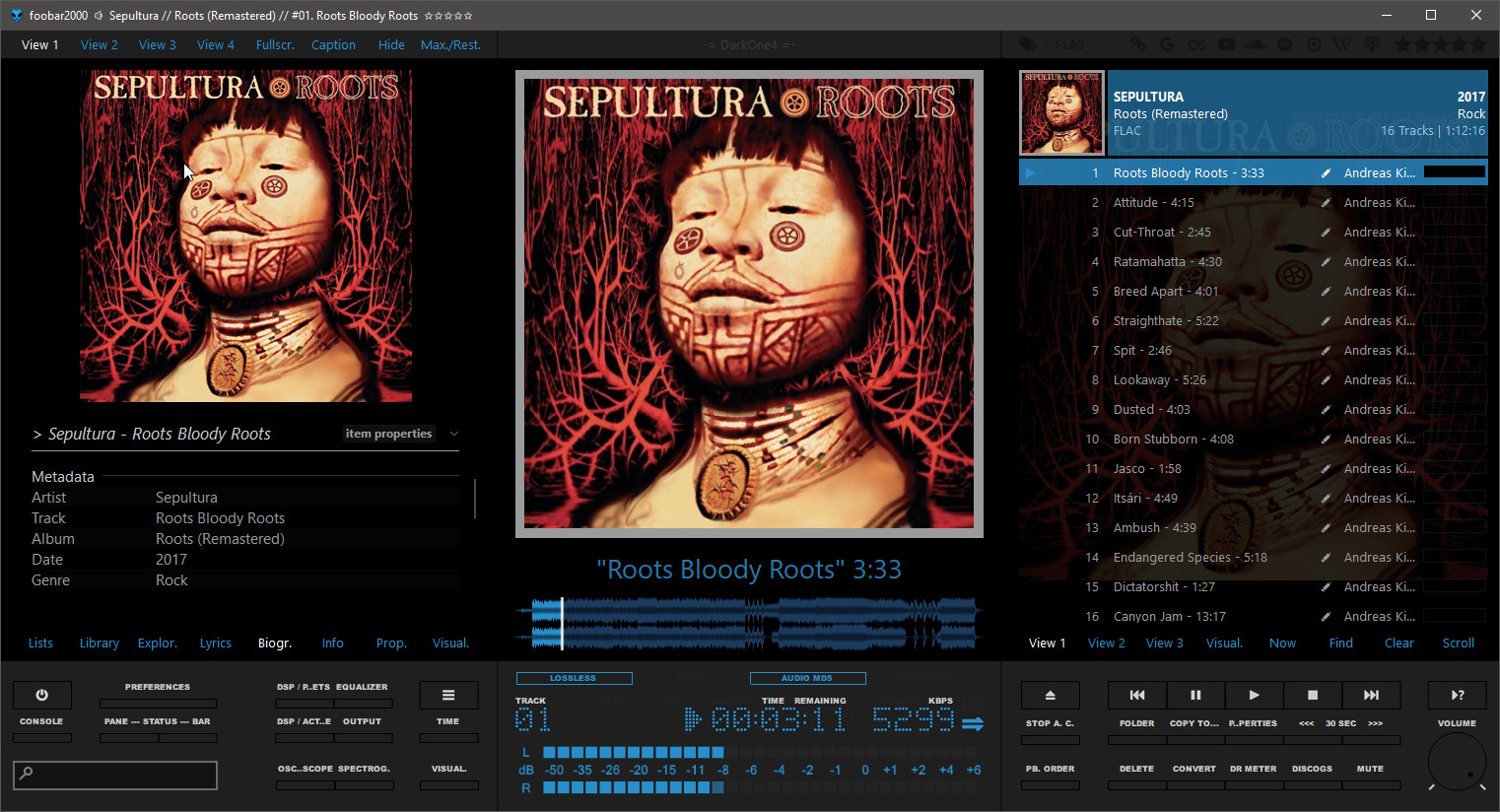Click the tag icon in the top toolbar
The image size is (1500, 812).
[x=1028, y=44]
